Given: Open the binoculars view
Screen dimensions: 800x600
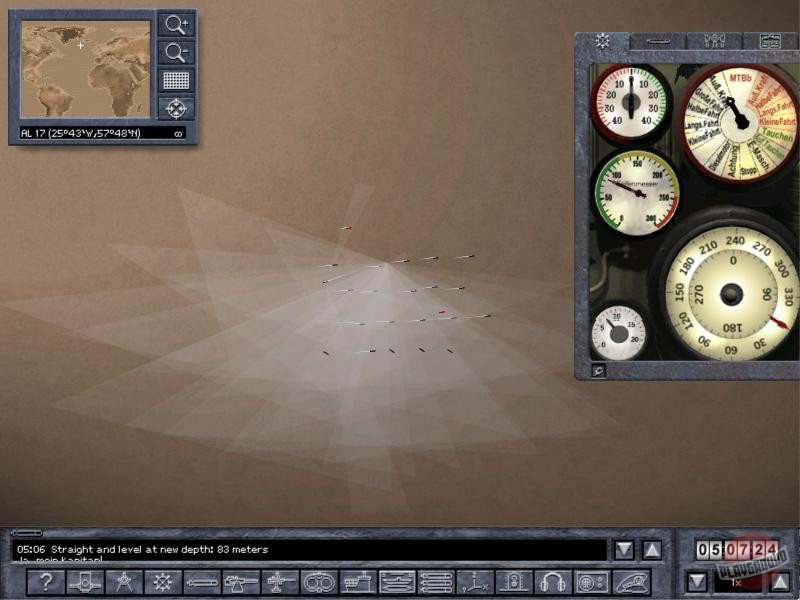Looking at the screenshot, I should (319, 582).
